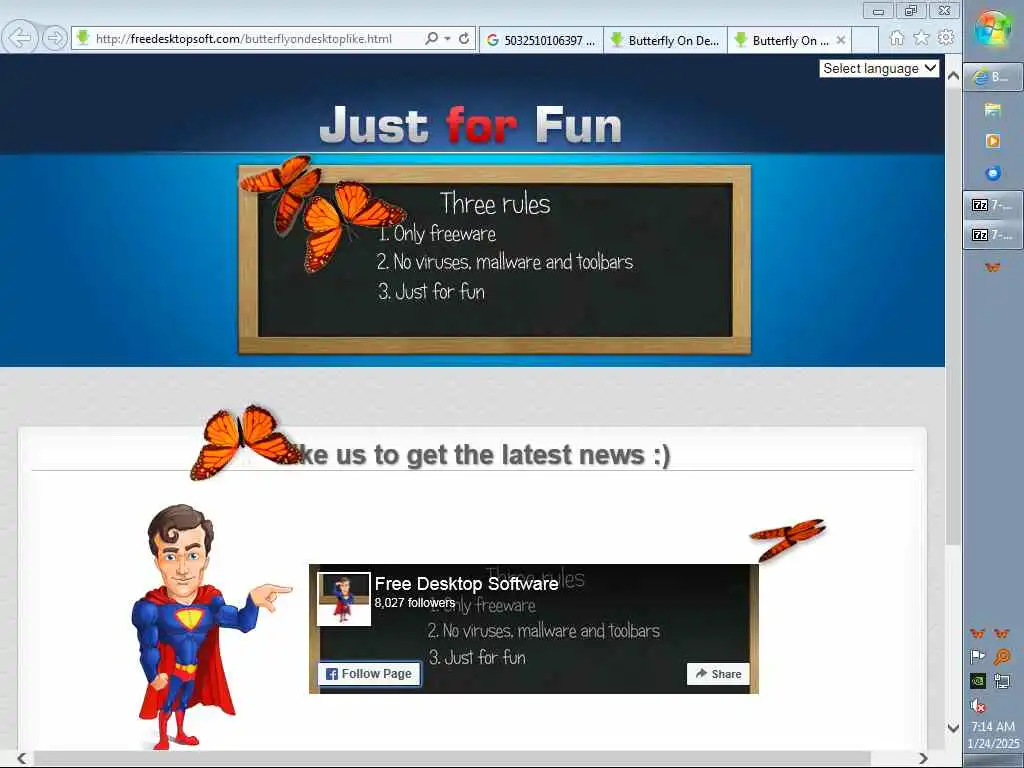Go back with the browser Back arrow
Screen dimensions: 1024x768
pos(20,38)
